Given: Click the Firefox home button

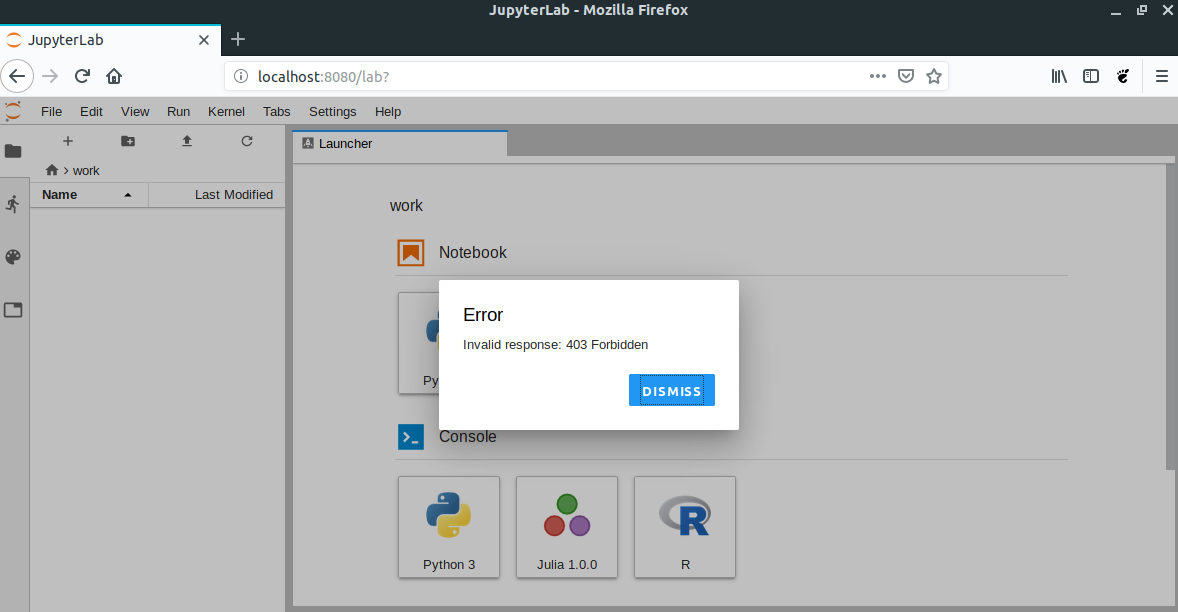Looking at the screenshot, I should pos(114,76).
